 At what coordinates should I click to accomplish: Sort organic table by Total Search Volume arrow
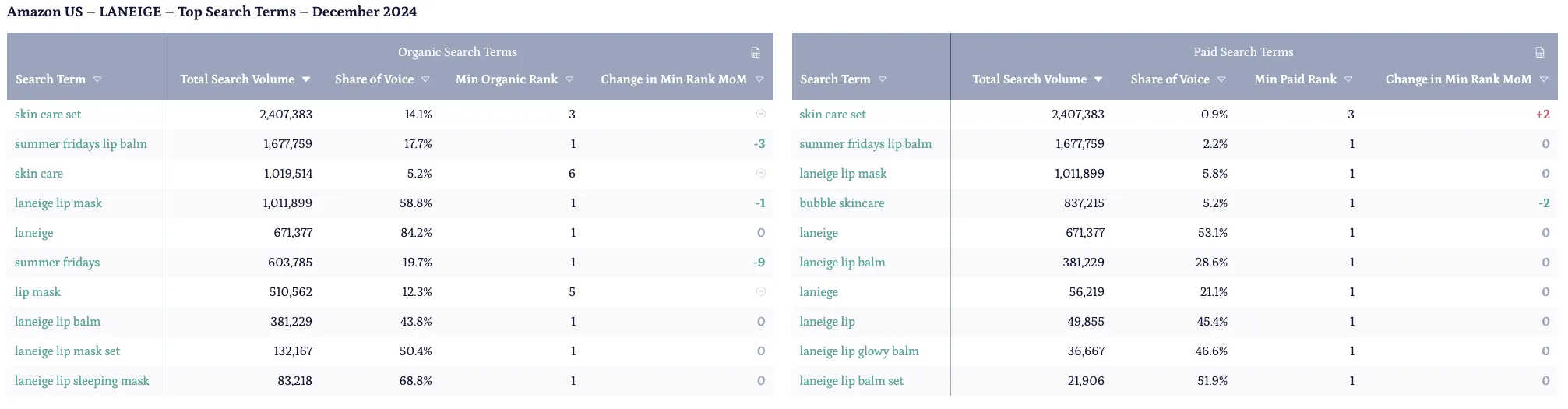click(x=306, y=79)
